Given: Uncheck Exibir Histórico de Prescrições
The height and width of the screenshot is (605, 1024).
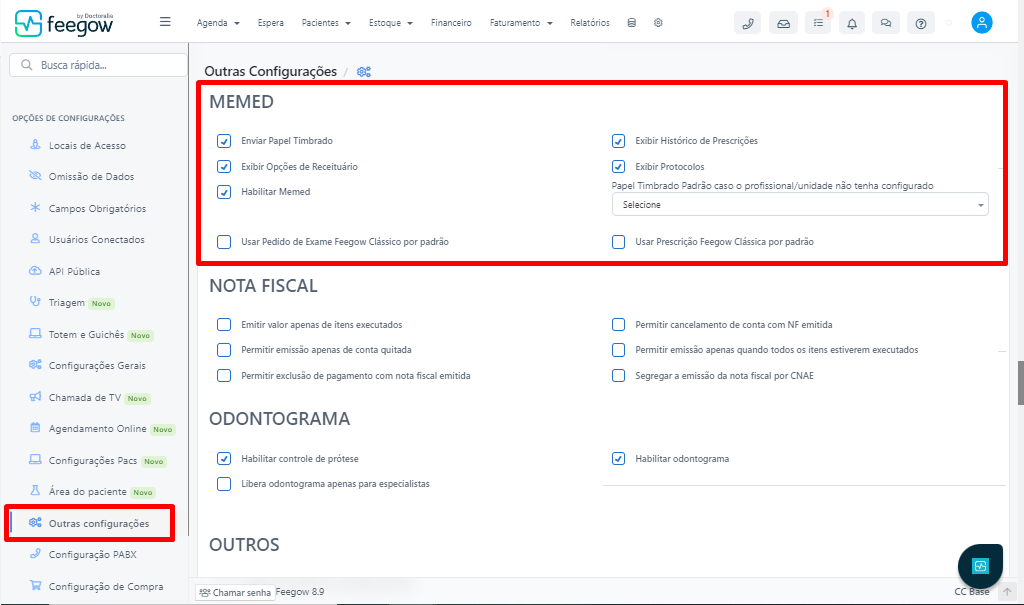Looking at the screenshot, I should coord(618,141).
